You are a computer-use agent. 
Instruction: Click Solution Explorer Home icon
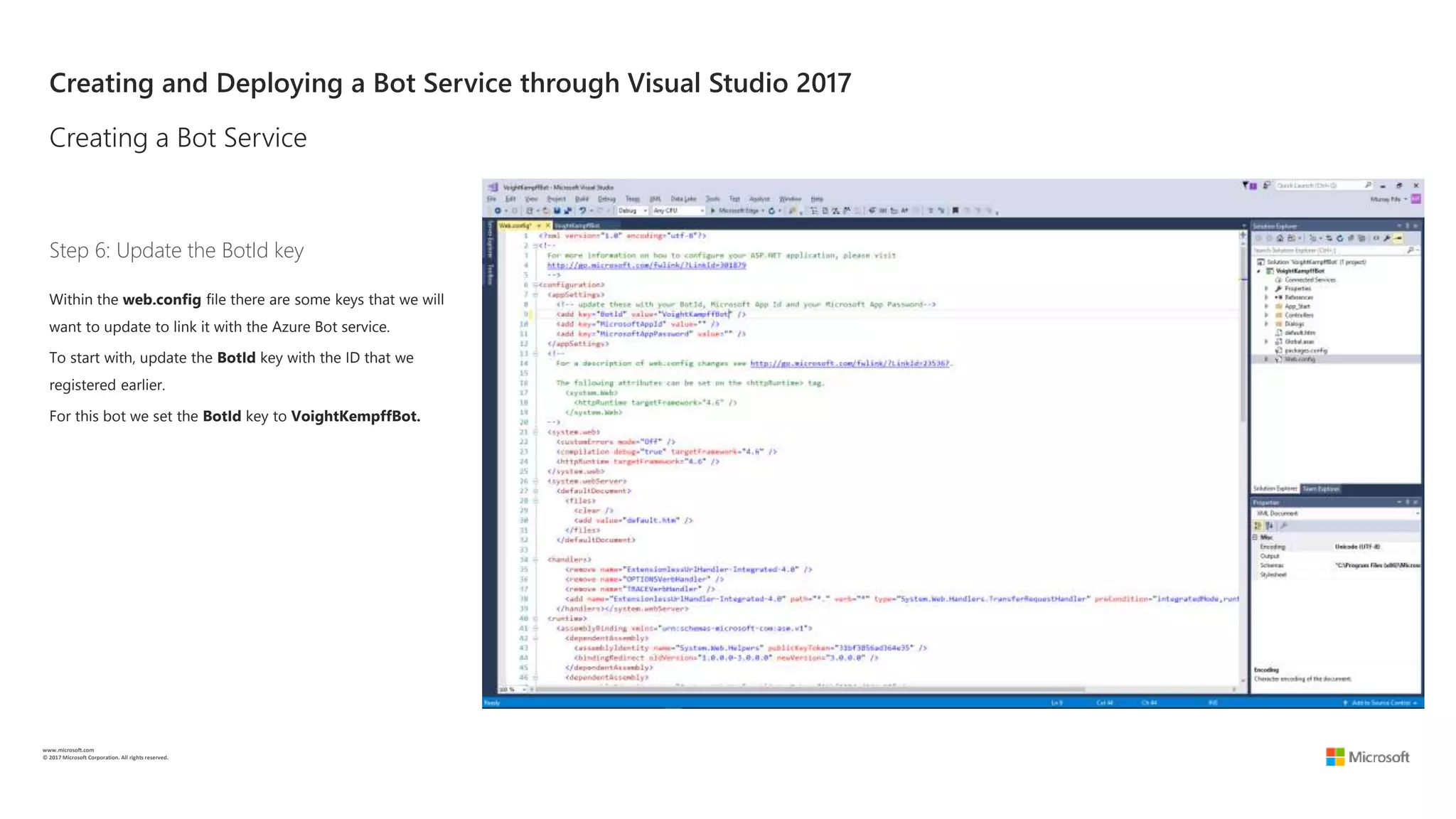(1280, 238)
